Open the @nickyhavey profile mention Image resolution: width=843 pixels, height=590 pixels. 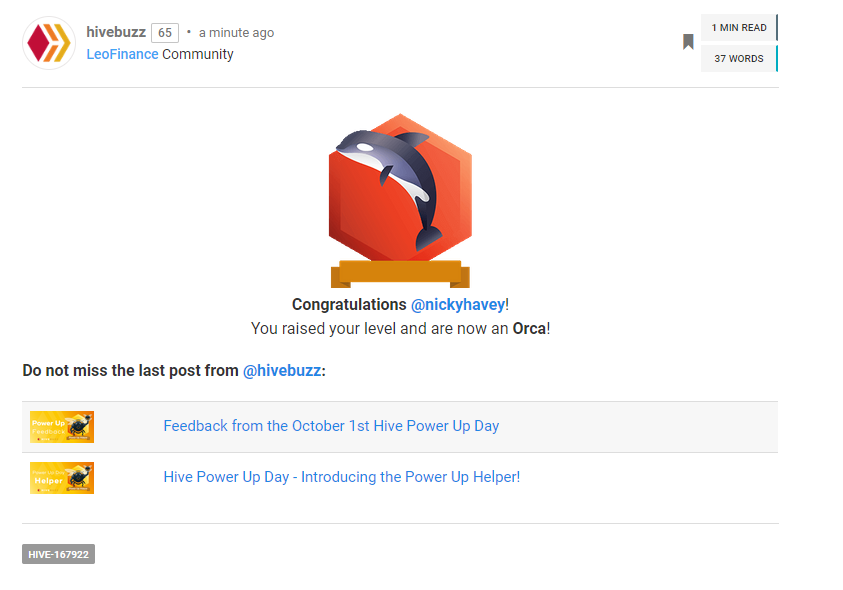coord(458,304)
